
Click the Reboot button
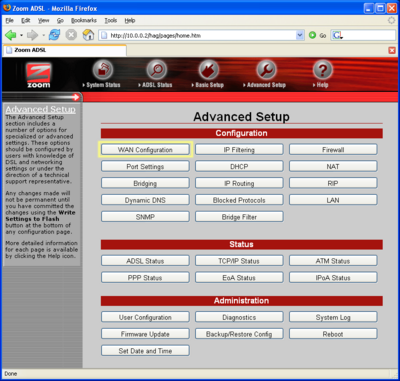click(x=333, y=334)
